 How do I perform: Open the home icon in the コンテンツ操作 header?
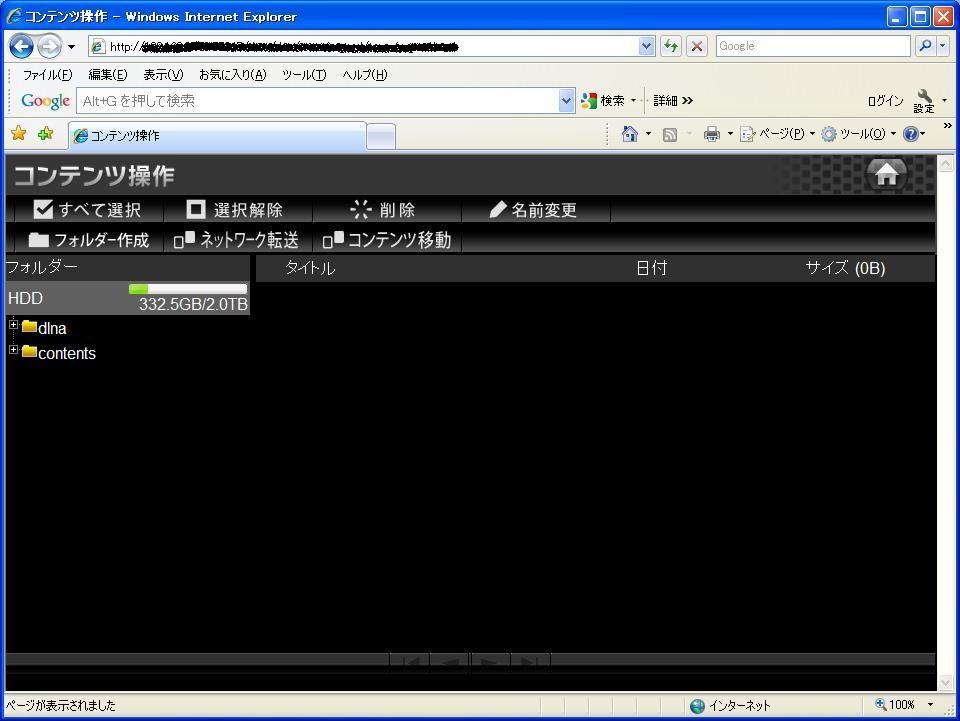coord(886,173)
